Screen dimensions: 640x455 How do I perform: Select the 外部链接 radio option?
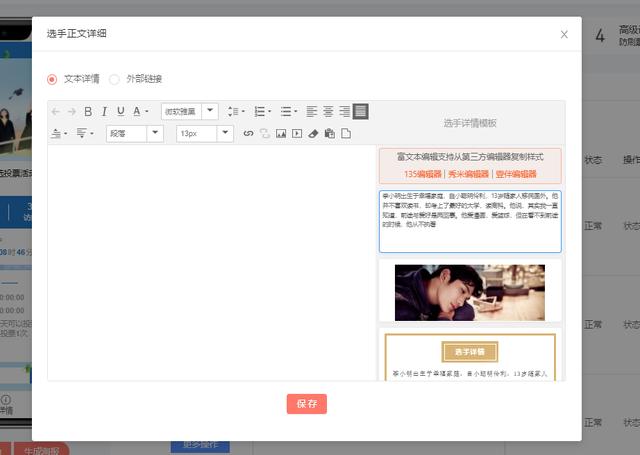click(114, 79)
